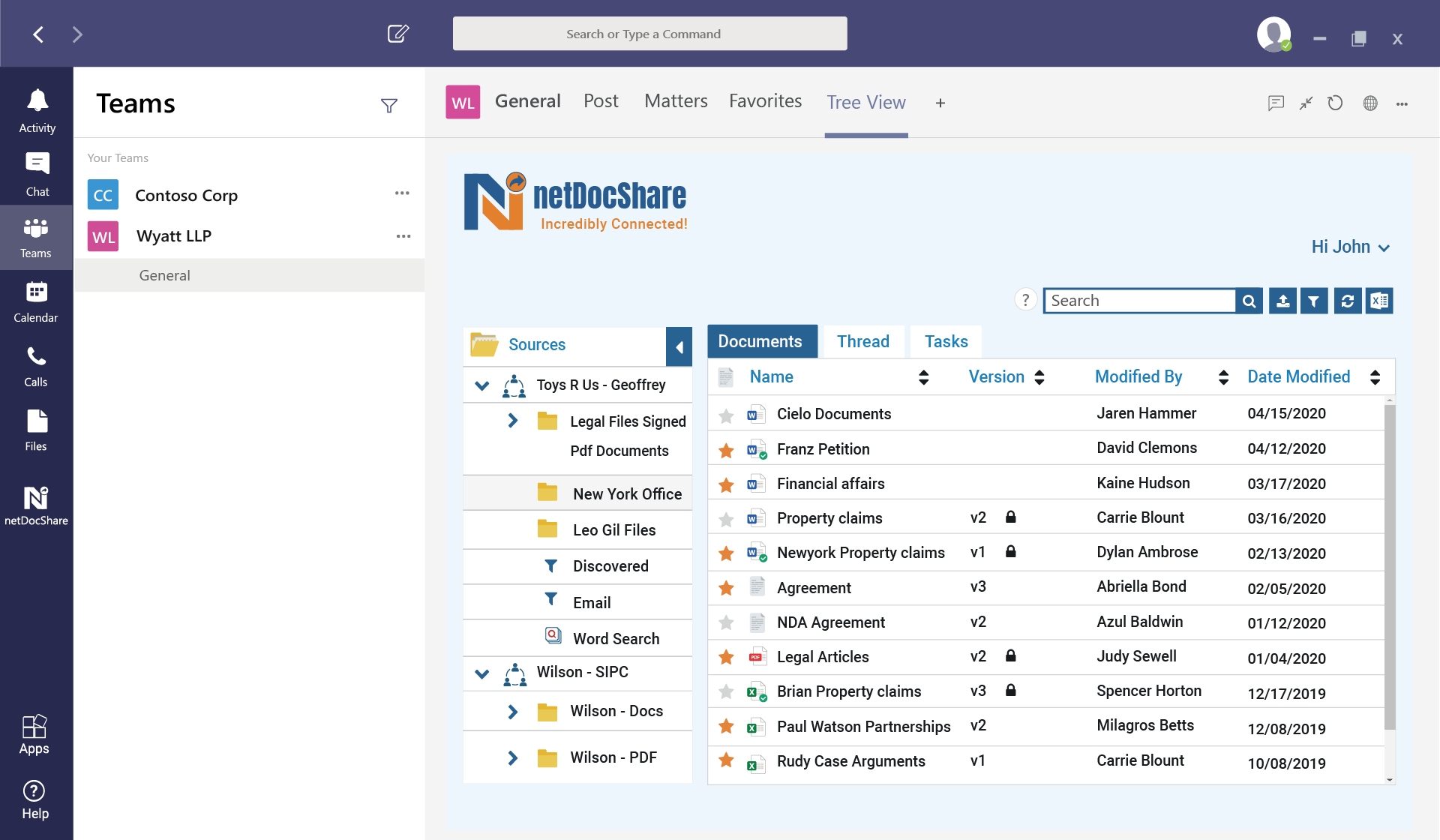Open more options for Contoso Corp
Screen dimensions: 1440x840
(x=402, y=193)
